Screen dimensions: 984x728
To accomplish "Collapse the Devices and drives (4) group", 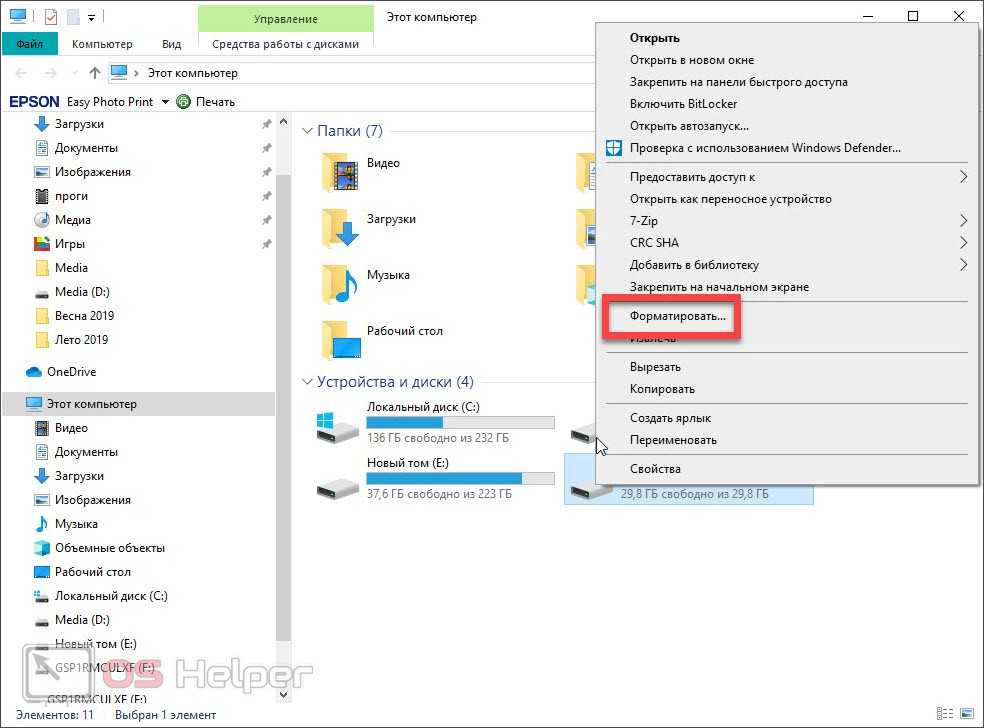I will [308, 382].
